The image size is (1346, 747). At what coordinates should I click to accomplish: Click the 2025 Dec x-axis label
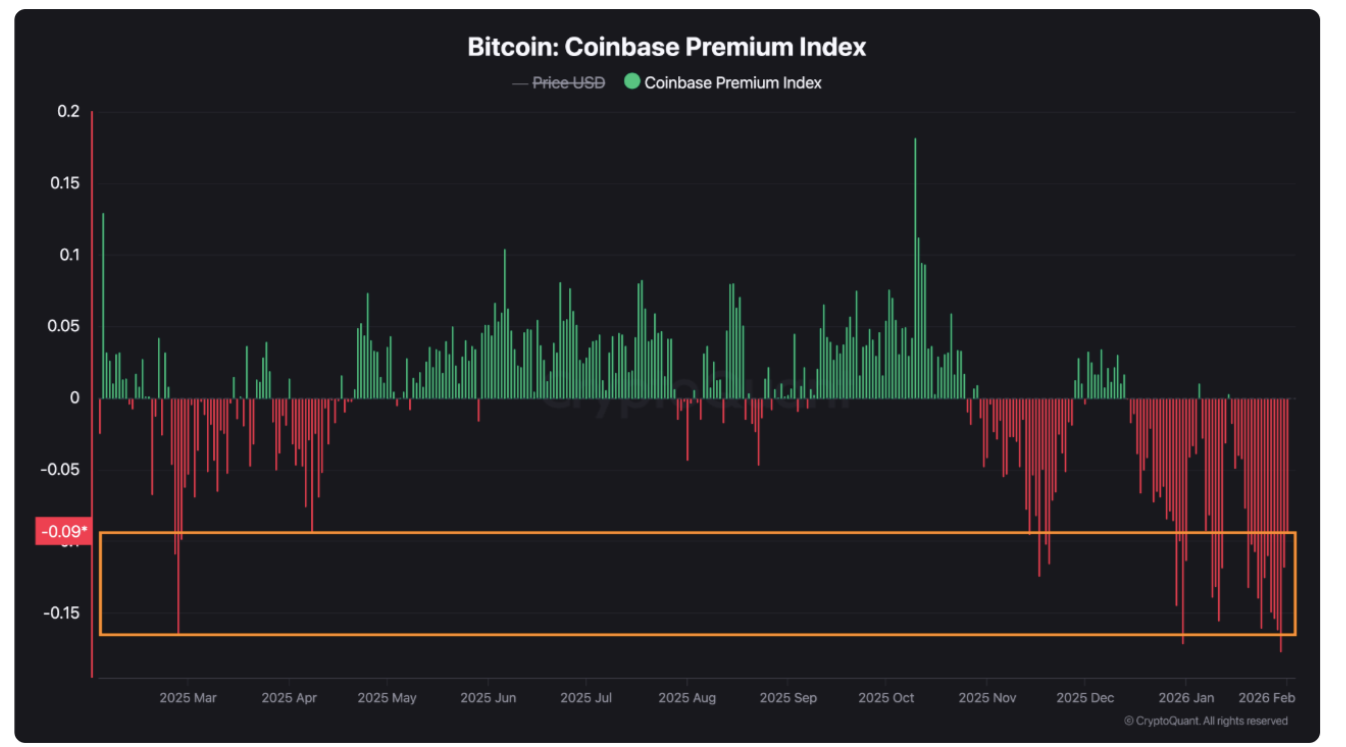[x=1085, y=697]
